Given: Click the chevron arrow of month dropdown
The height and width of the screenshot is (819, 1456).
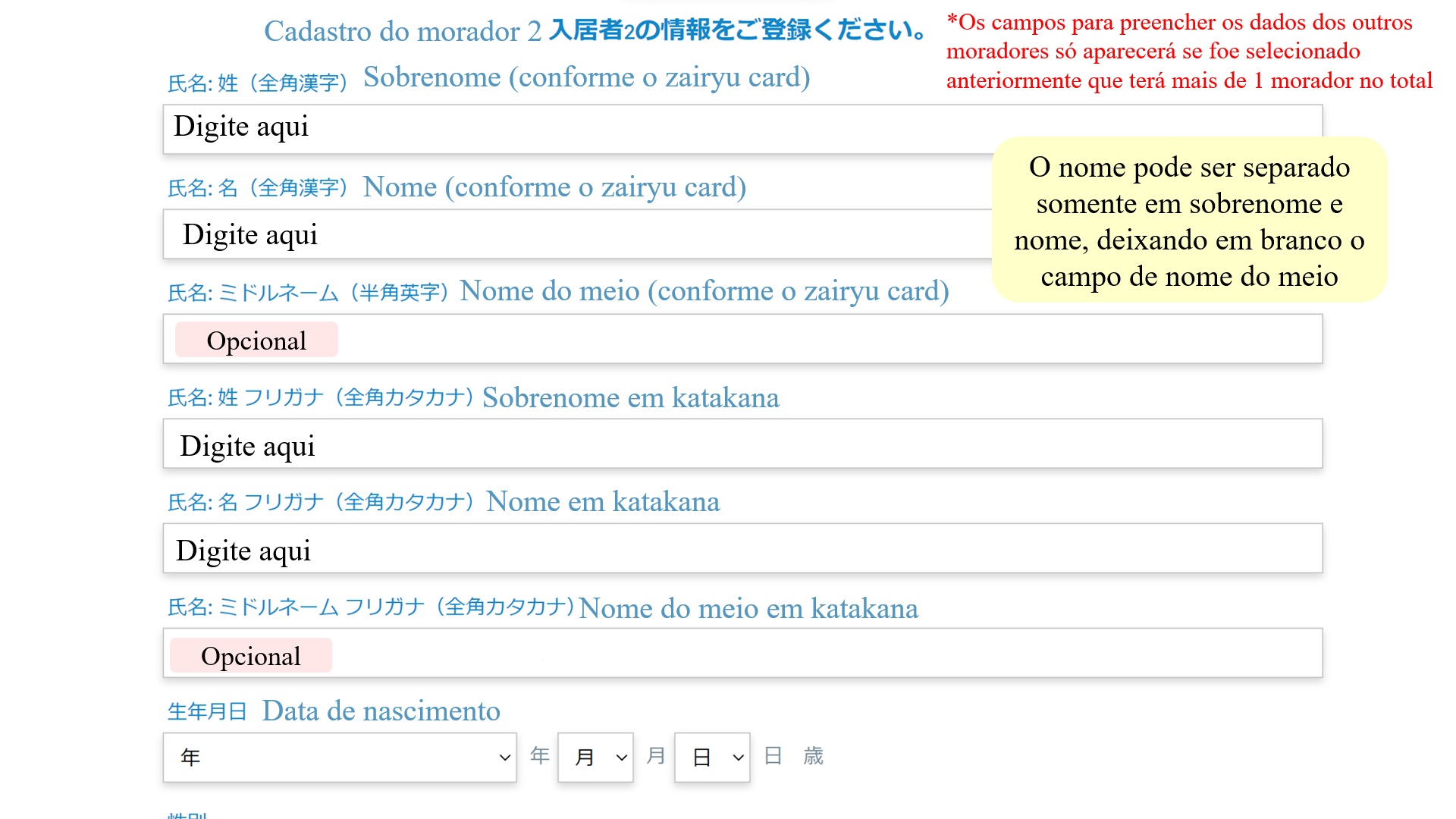Looking at the screenshot, I should [622, 758].
